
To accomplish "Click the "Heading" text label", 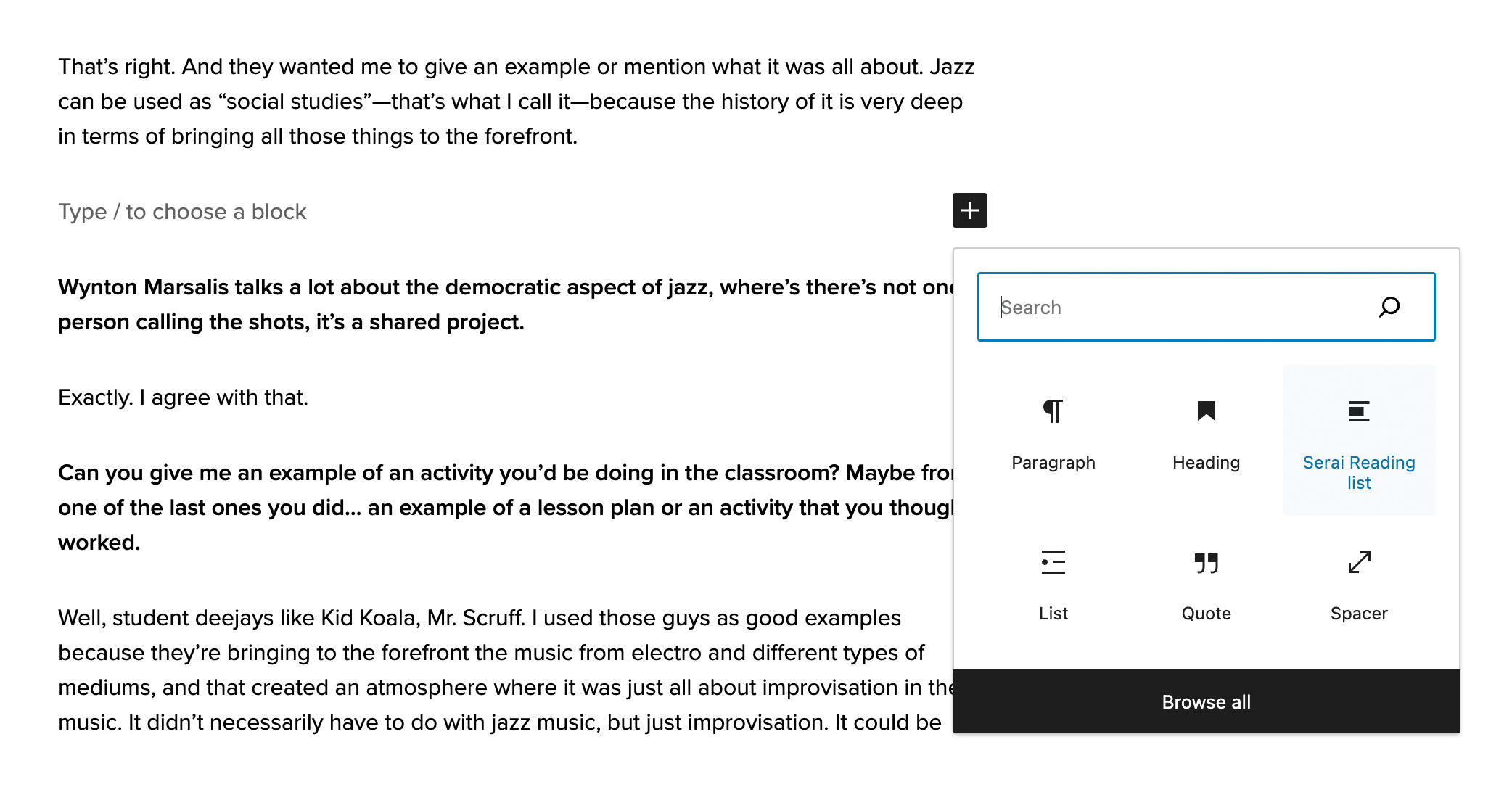I will [x=1206, y=463].
